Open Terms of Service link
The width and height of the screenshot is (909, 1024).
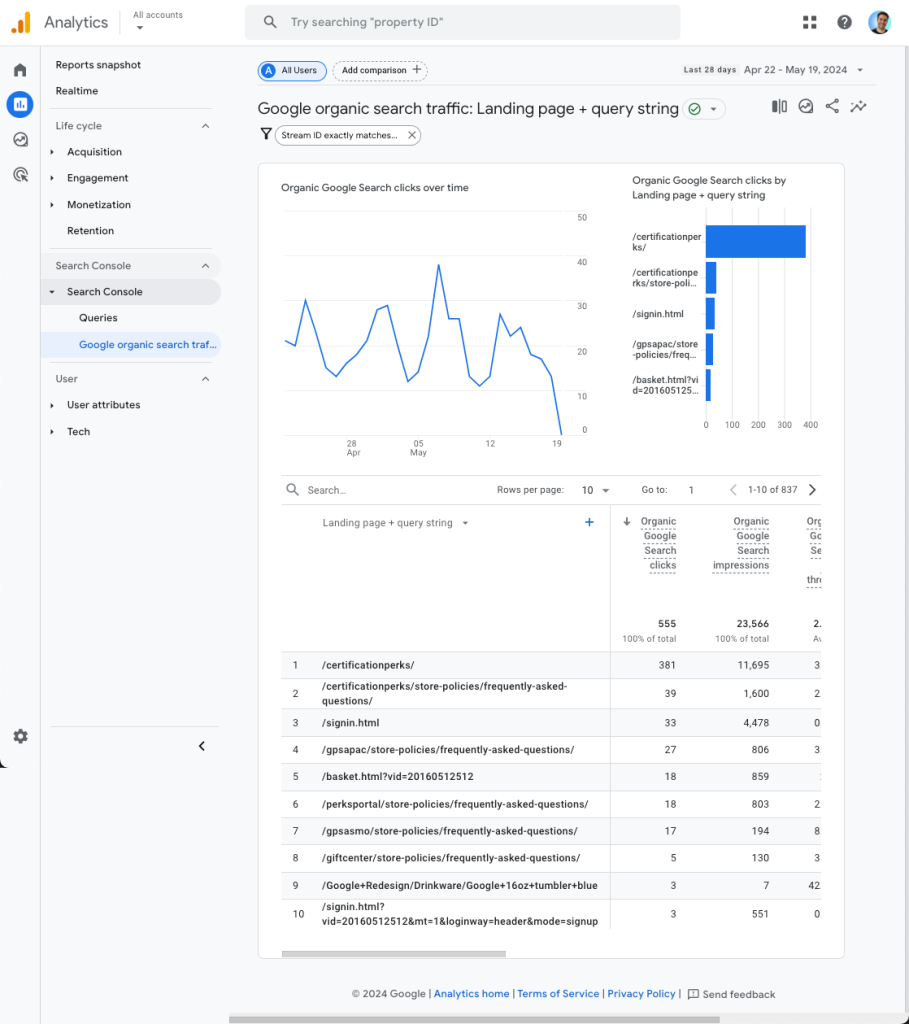(x=558, y=993)
